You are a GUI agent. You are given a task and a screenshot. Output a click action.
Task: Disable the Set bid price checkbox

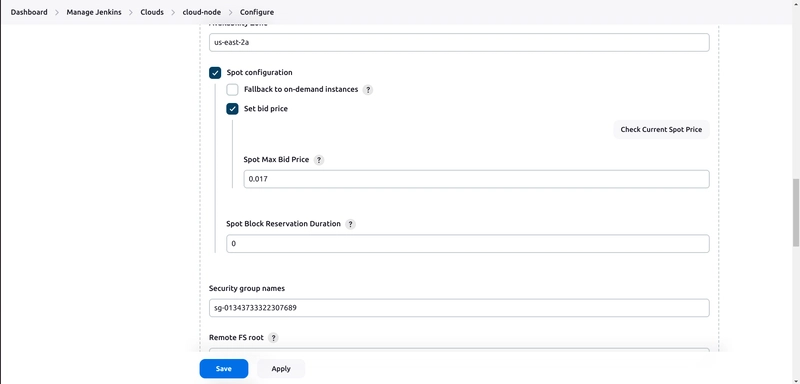(232, 109)
